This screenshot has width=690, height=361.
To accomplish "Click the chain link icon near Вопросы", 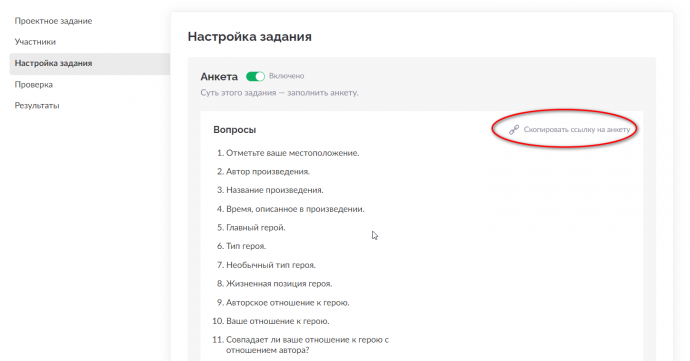I will click(x=514, y=129).
